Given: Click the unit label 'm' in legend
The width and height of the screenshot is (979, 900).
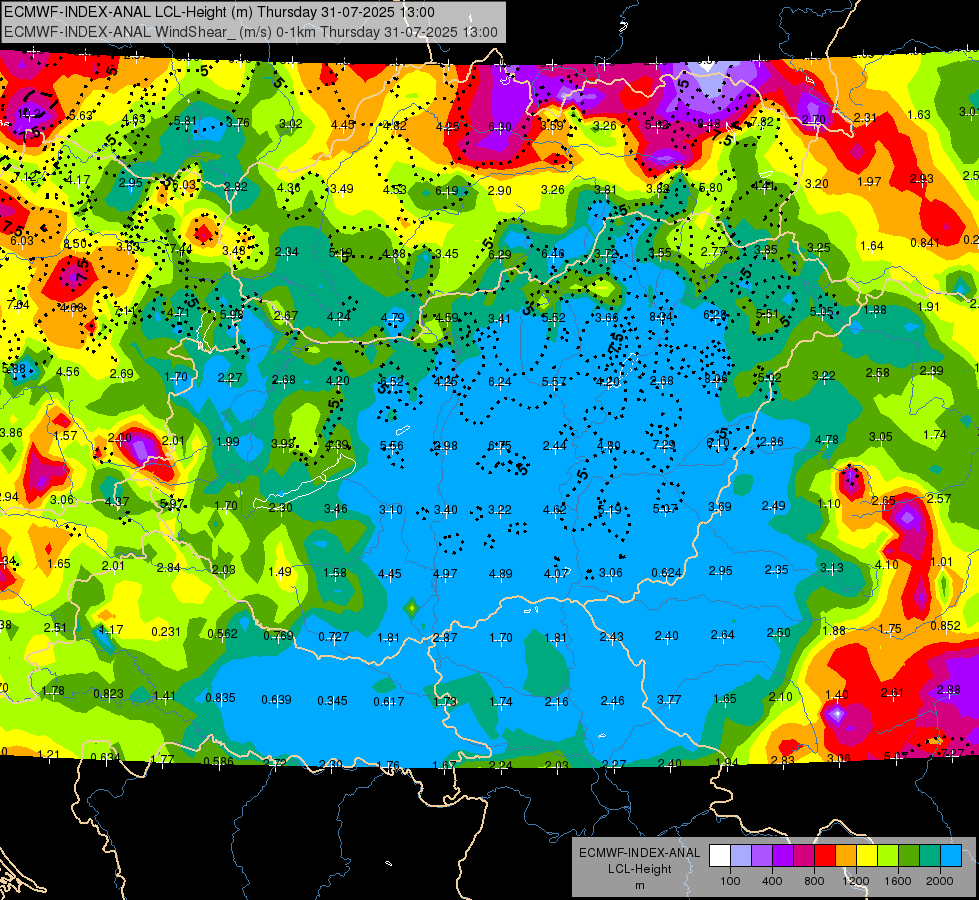Looking at the screenshot, I should pyautogui.click(x=639, y=885).
